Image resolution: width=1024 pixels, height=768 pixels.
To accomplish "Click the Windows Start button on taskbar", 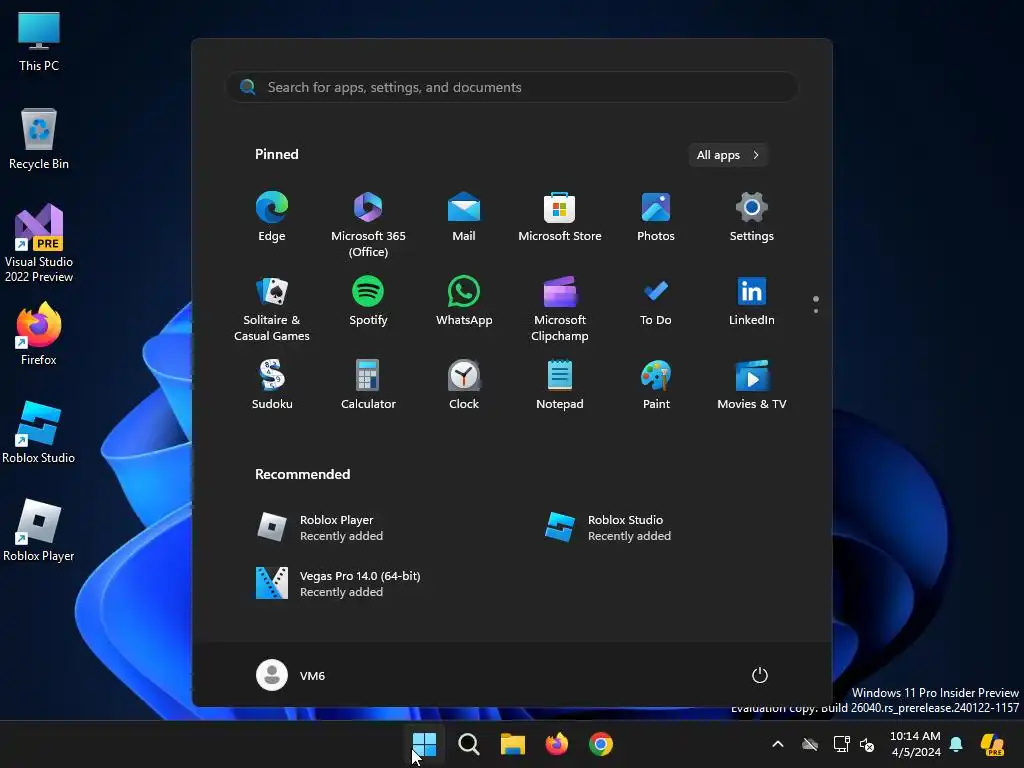I will coord(424,744).
